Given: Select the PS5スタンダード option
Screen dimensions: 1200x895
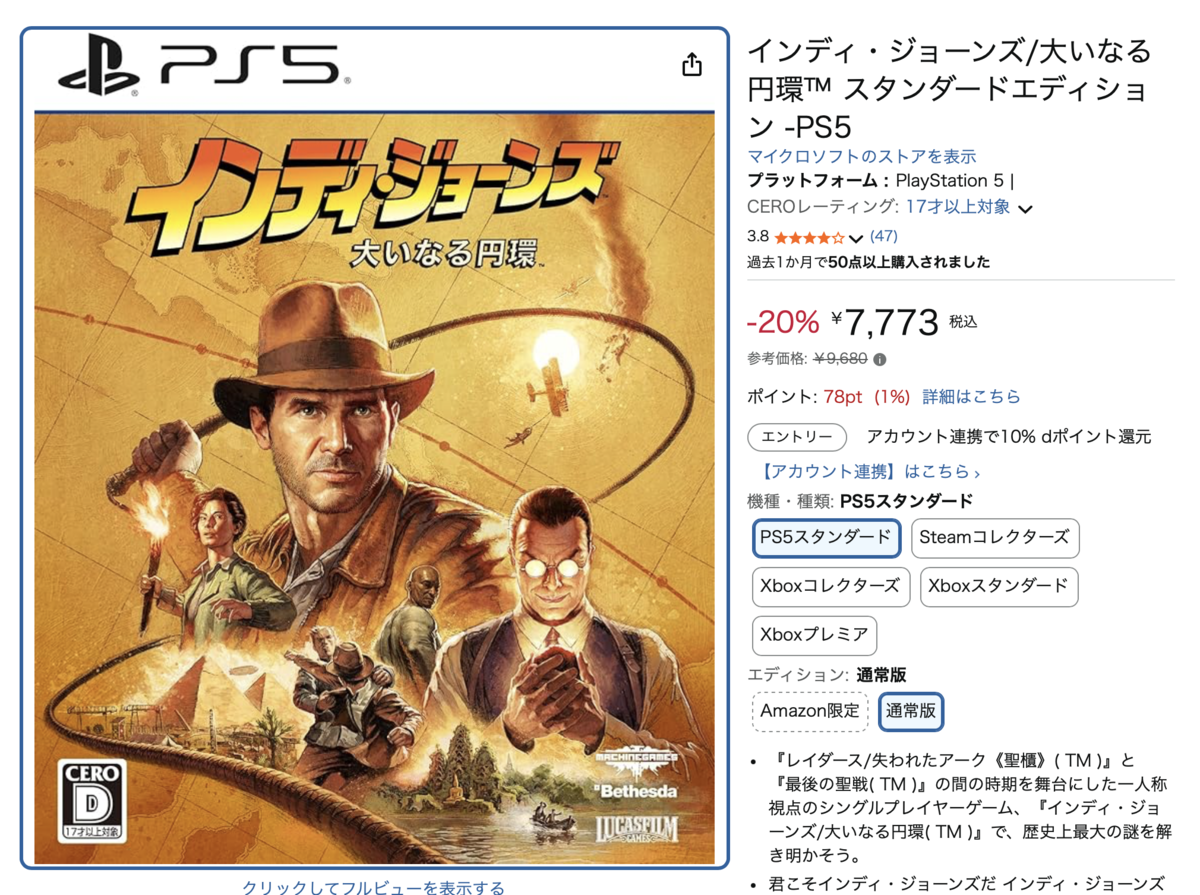Looking at the screenshot, I should [x=826, y=538].
